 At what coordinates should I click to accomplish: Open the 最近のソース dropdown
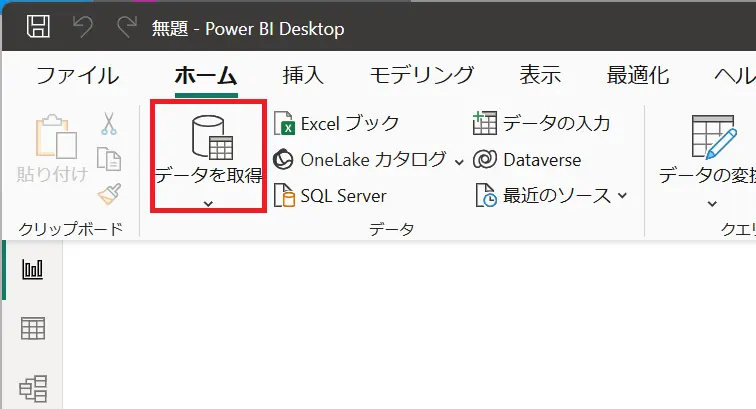622,196
